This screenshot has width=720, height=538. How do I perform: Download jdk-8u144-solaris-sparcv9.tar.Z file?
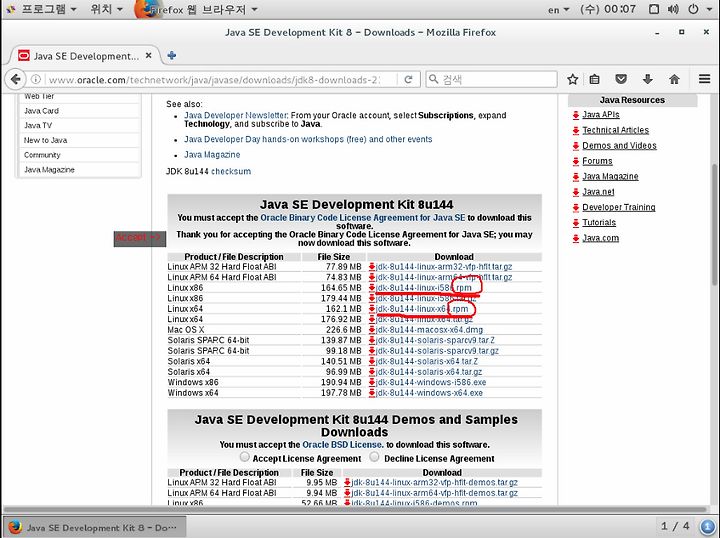point(435,340)
